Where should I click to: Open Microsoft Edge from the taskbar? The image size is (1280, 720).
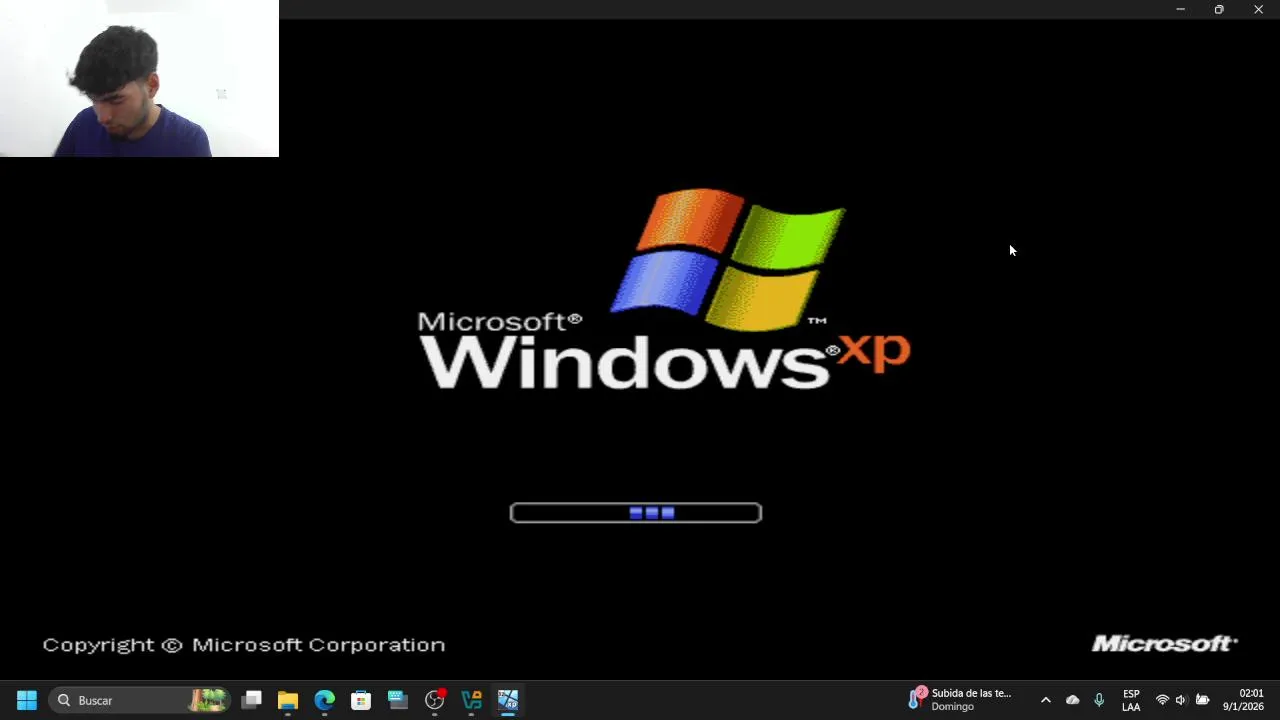pos(325,700)
